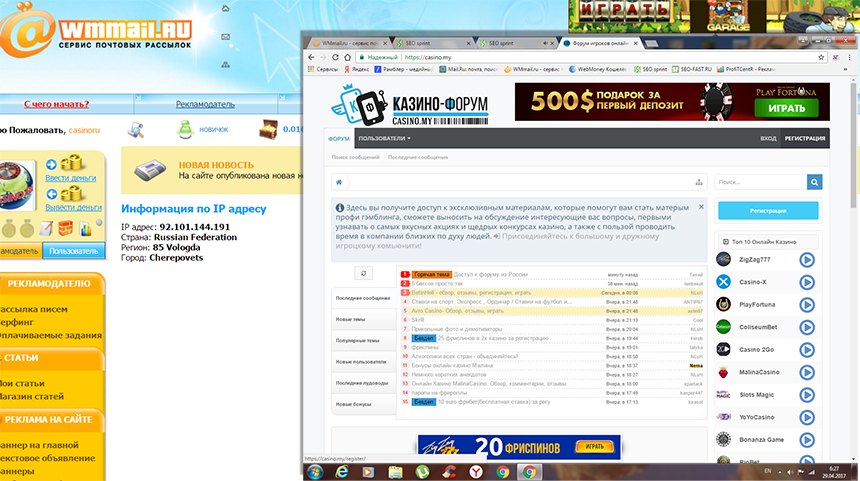Switch to the second SEO sprint tab with sound
This screenshot has width=860, height=481.
coord(516,43)
